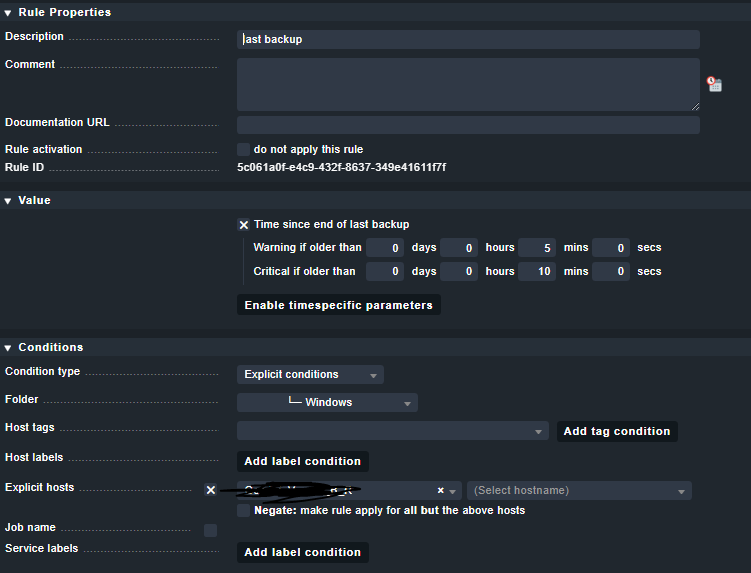Viewport: 751px width, 573px height.
Task: Click 'Add label condition' for Service labels
Action: click(x=302, y=552)
